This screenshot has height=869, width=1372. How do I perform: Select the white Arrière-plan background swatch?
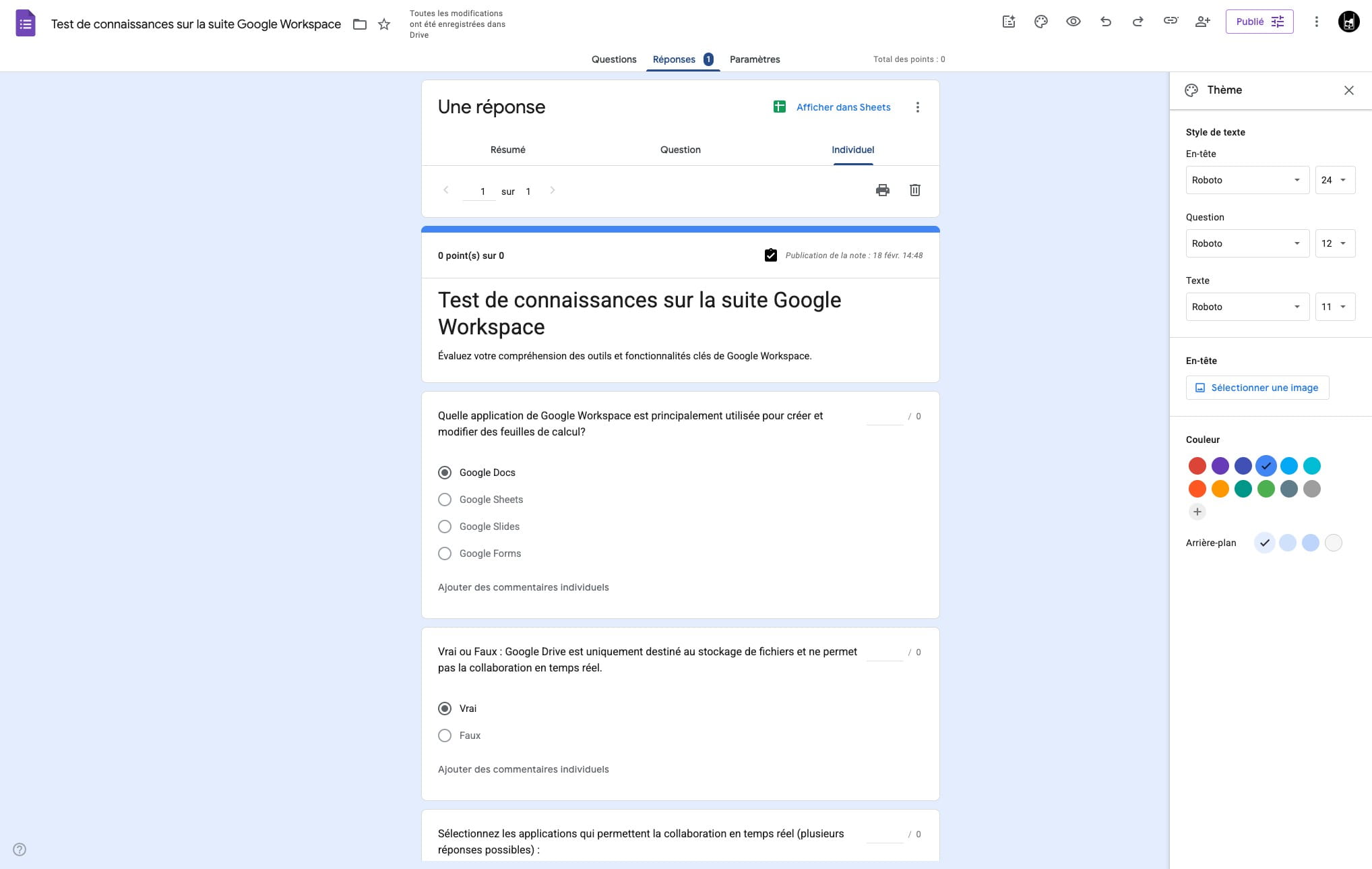point(1334,543)
